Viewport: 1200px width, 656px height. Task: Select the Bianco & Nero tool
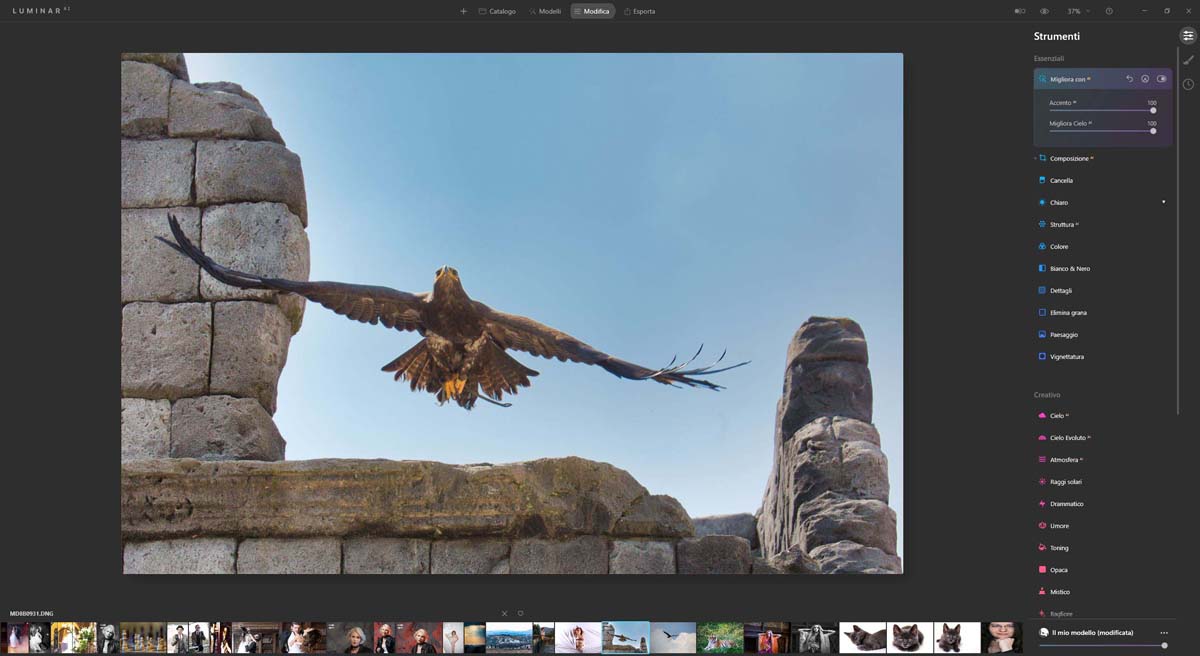click(1069, 269)
